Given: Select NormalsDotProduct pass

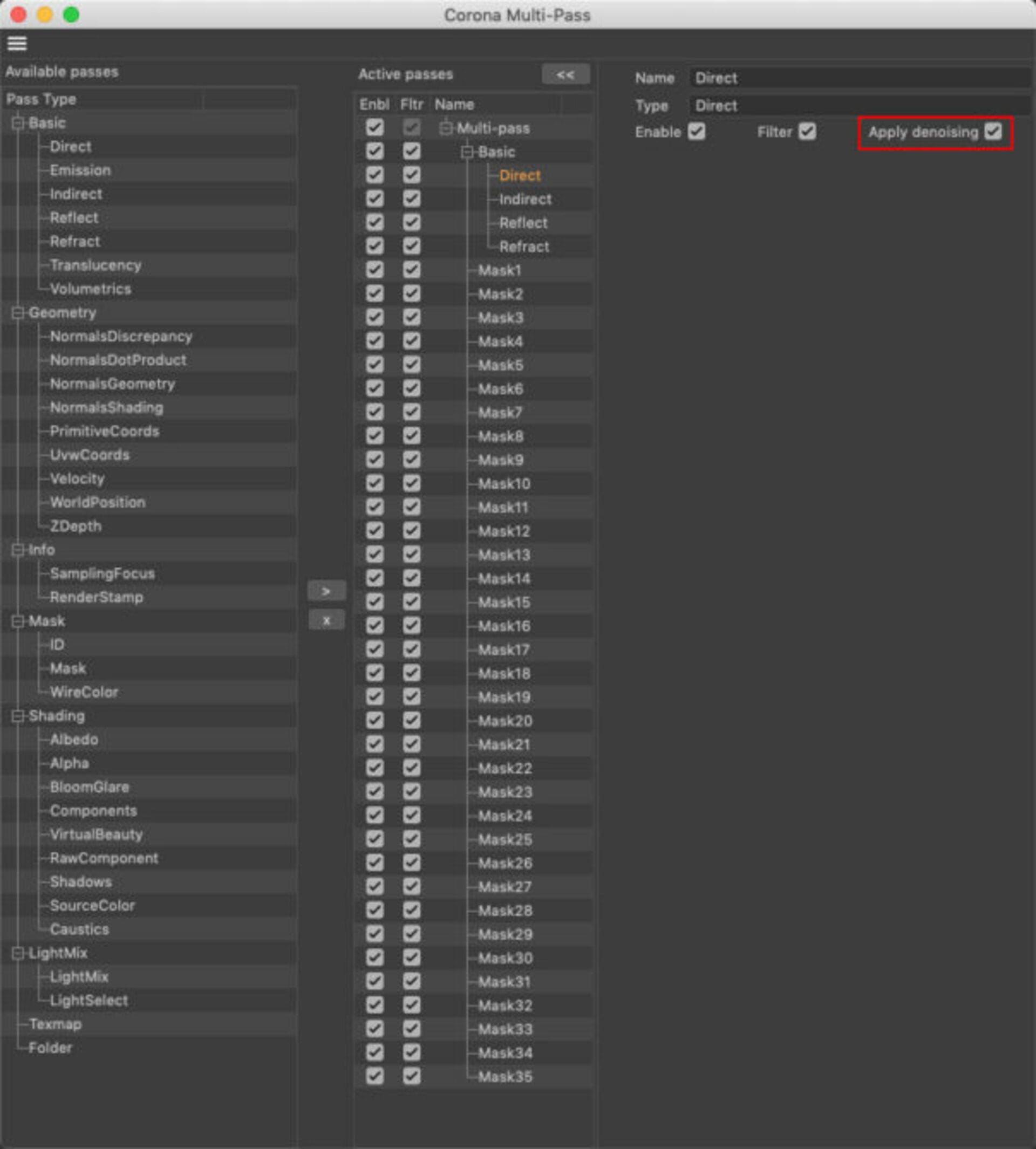Looking at the screenshot, I should [x=118, y=360].
